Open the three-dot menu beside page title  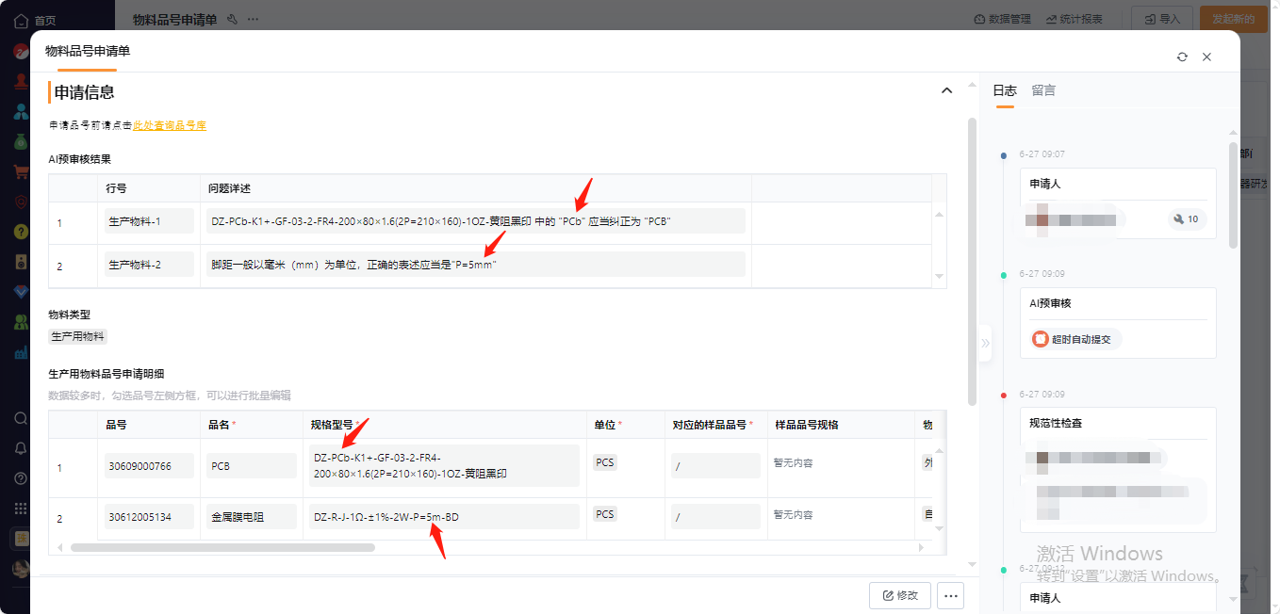click(253, 19)
